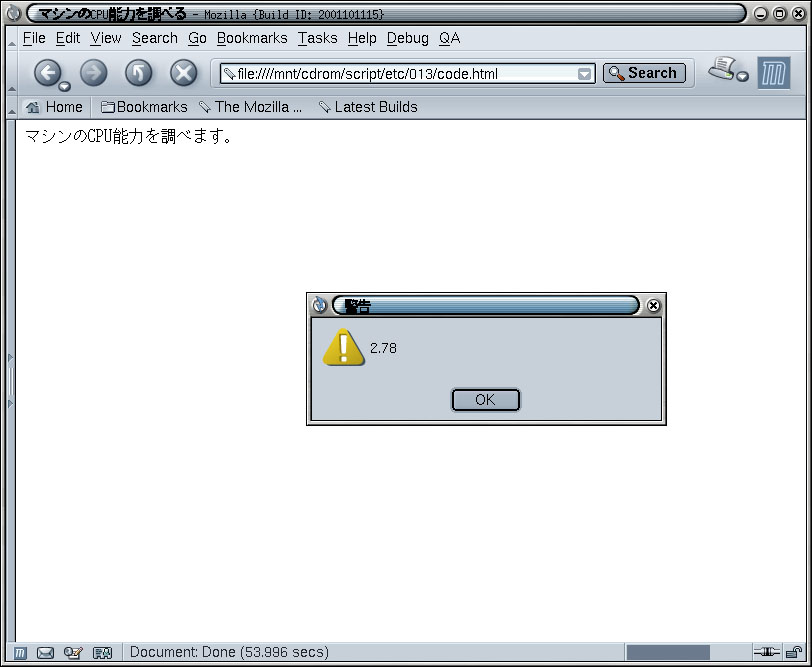Collapse the sidebar using the left-edge grippy
Viewport: 812px width, 667px height.
10,381
